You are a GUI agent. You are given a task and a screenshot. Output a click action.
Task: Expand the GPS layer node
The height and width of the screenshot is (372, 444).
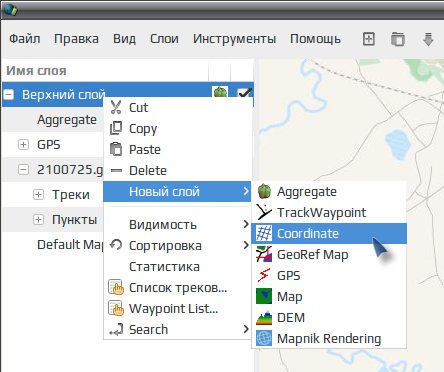(23, 145)
